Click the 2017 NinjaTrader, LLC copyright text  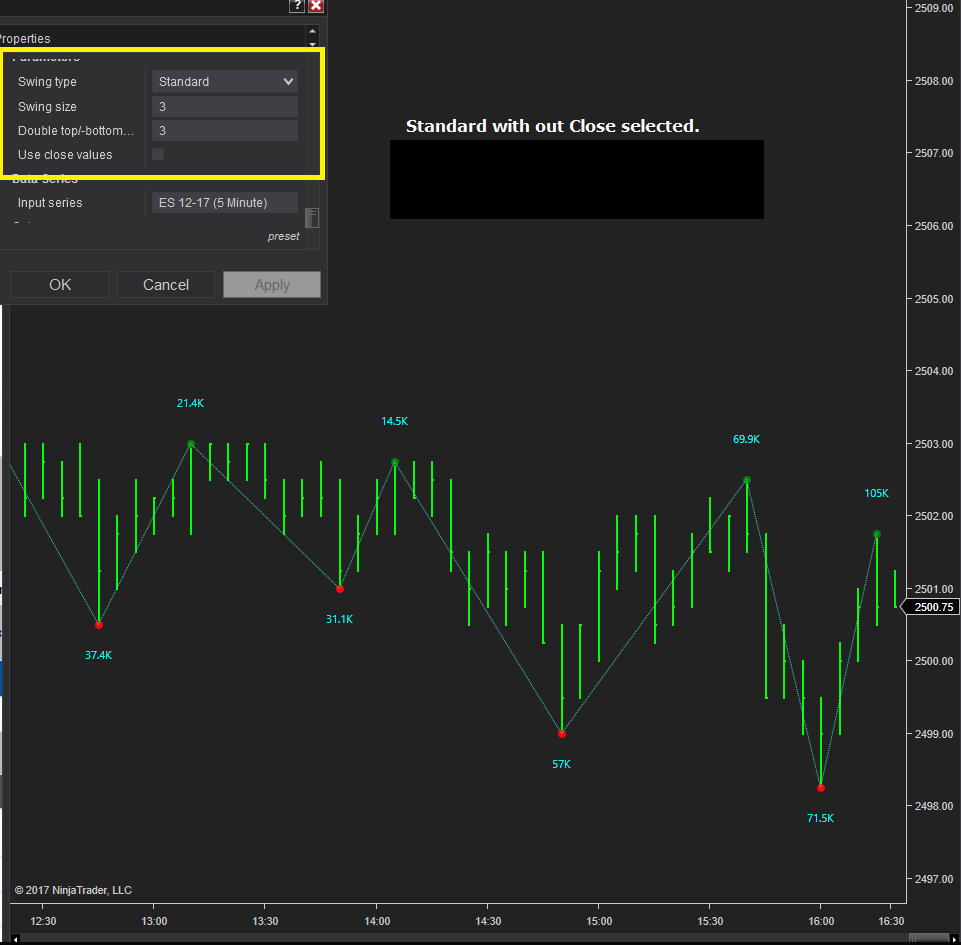73,890
